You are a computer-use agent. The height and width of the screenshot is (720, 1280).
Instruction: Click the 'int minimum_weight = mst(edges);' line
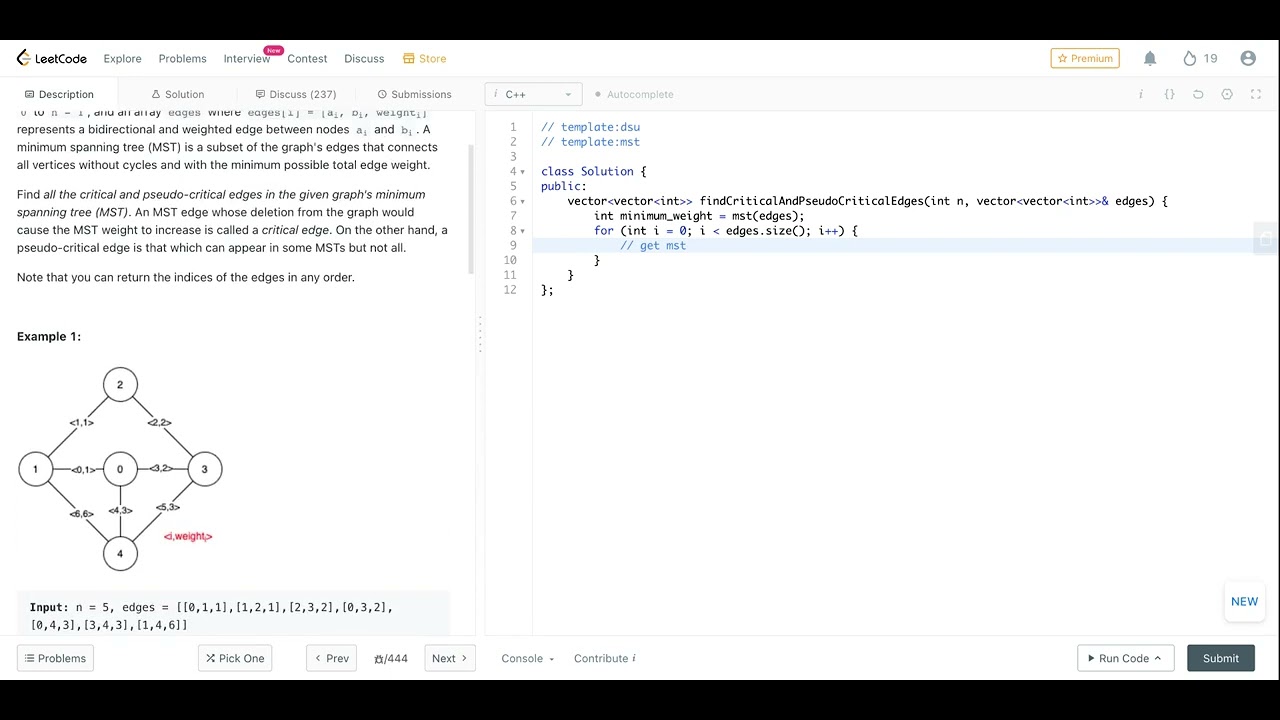click(699, 216)
